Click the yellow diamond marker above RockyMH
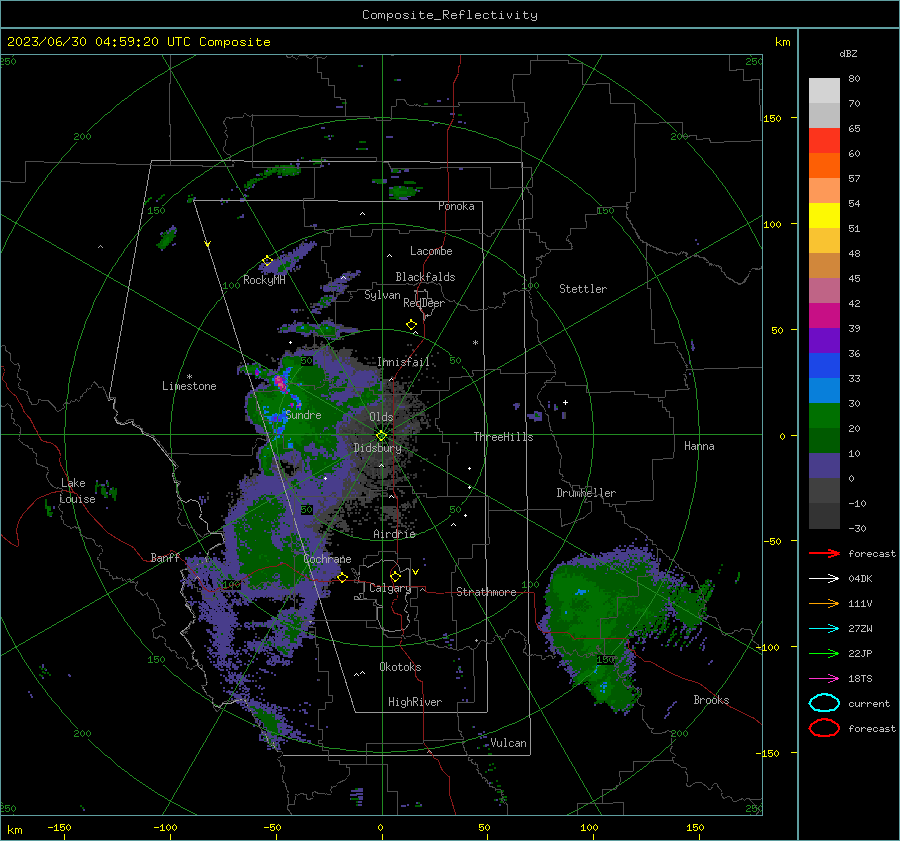This screenshot has width=900, height=841. (267, 261)
